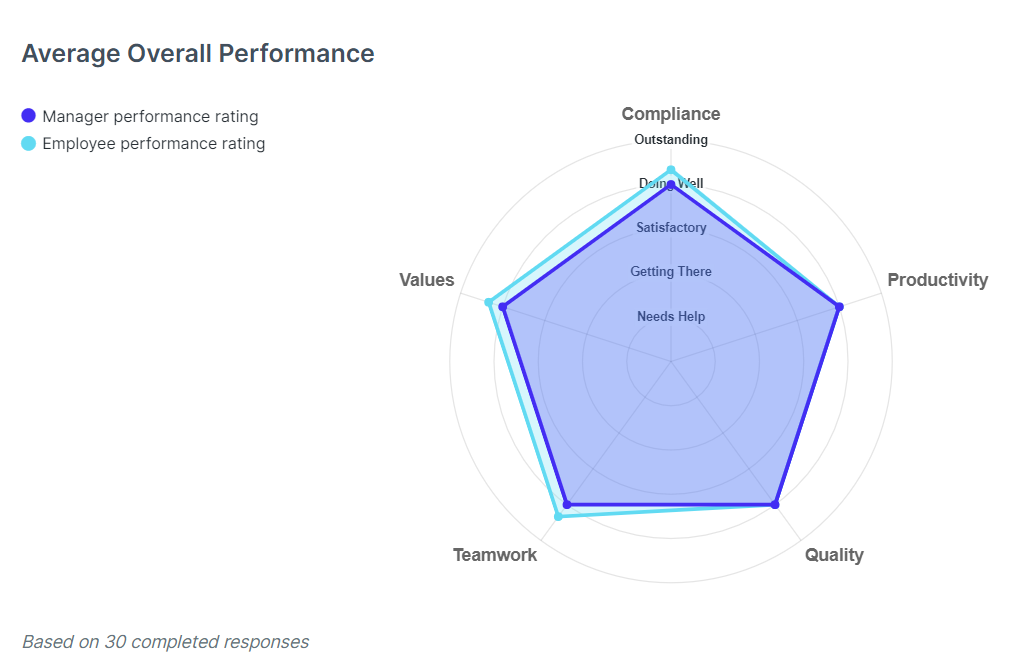This screenshot has height=659, width=1030.
Task: Click the Employee data point on Teamwork
Action: coord(558,516)
